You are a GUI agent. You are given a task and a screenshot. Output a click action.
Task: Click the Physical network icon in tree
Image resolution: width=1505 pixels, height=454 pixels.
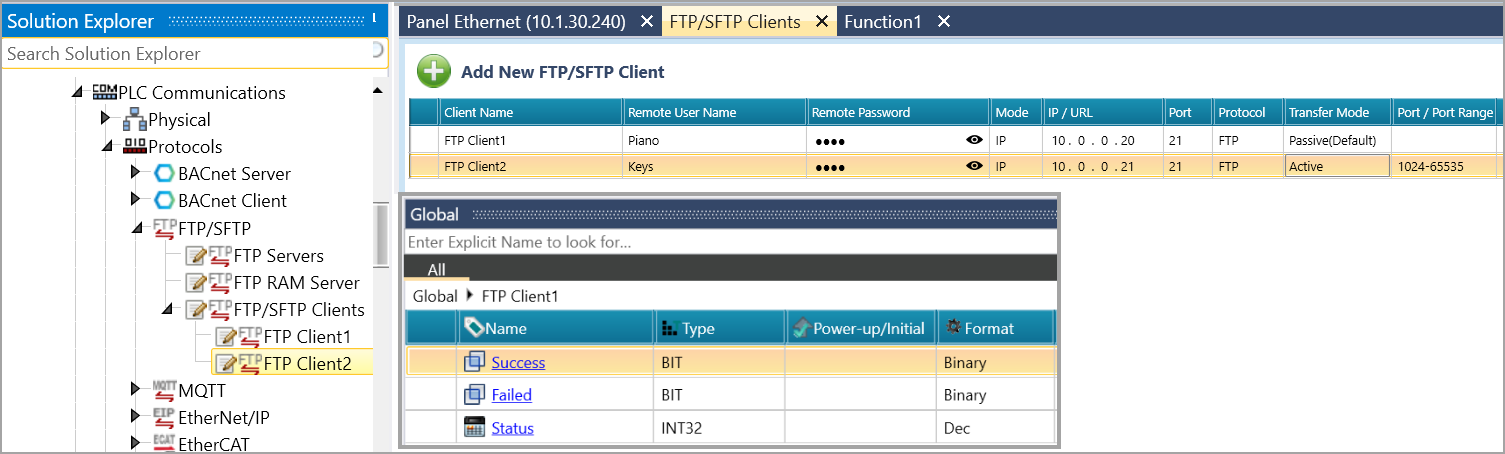coord(135,120)
